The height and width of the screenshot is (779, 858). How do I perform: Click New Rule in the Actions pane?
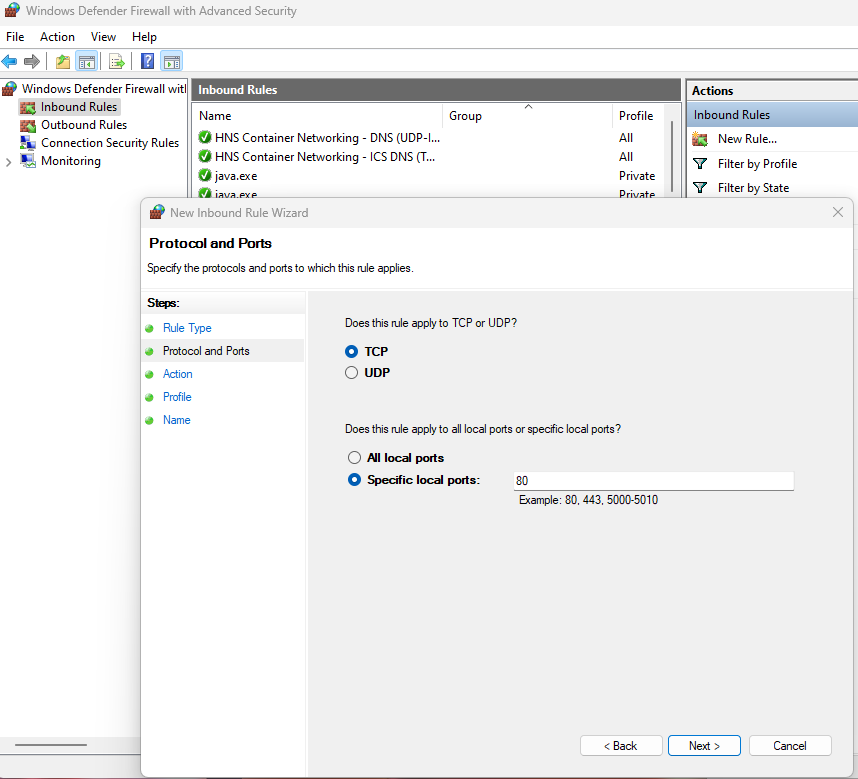(746, 139)
